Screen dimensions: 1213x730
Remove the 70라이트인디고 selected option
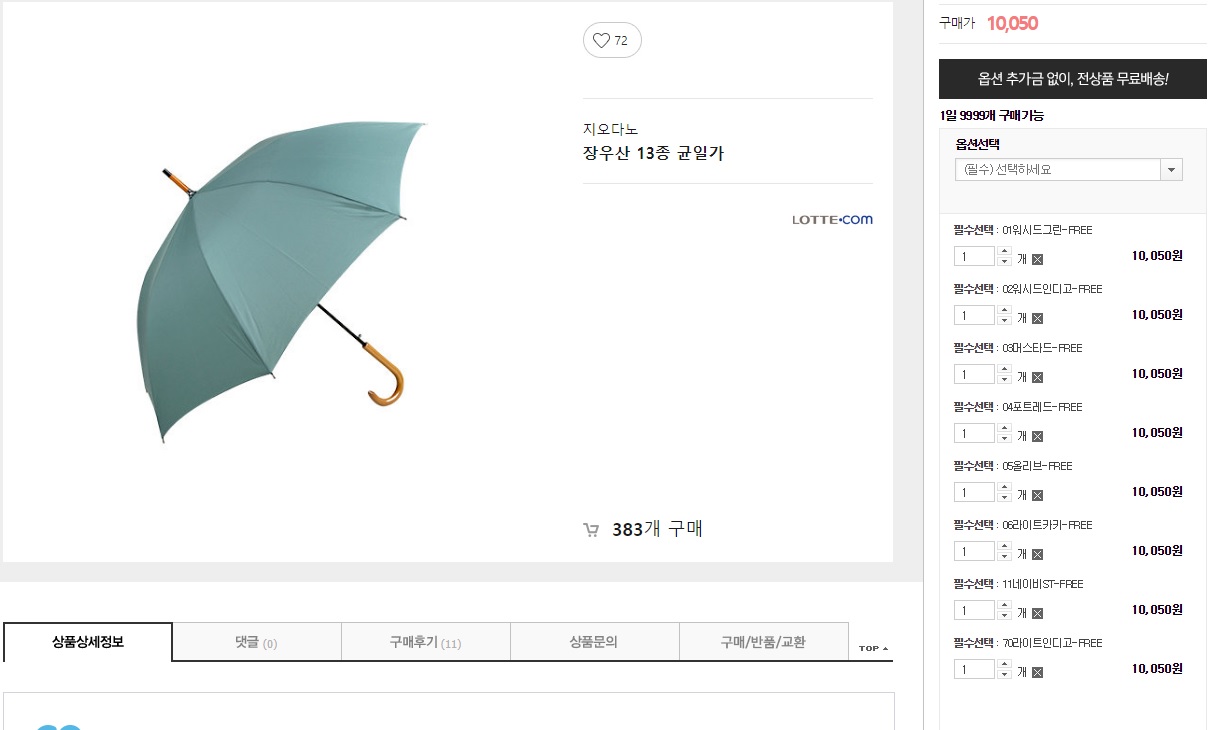1037,672
